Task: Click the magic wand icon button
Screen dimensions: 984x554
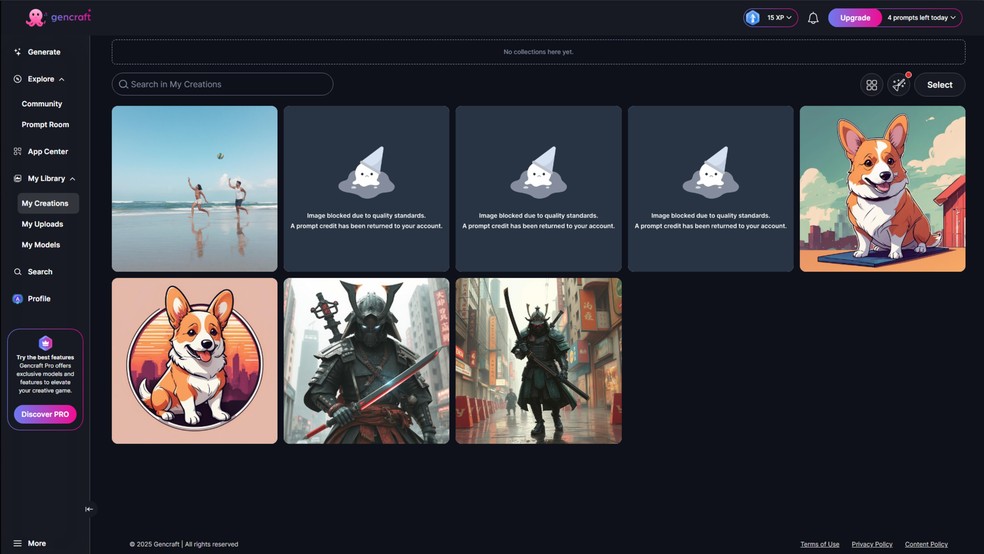Action: point(899,85)
